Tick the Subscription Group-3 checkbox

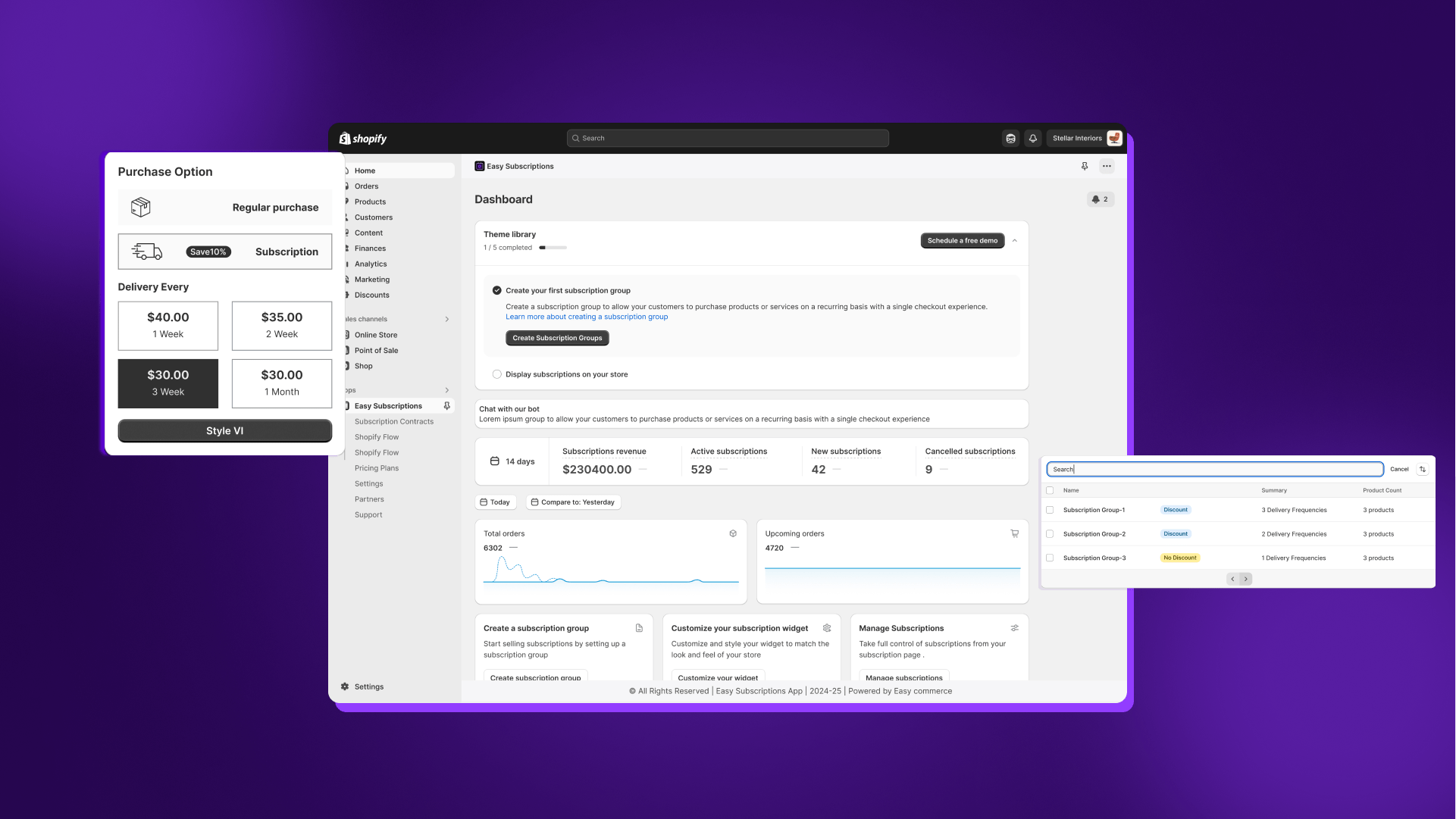1050,558
